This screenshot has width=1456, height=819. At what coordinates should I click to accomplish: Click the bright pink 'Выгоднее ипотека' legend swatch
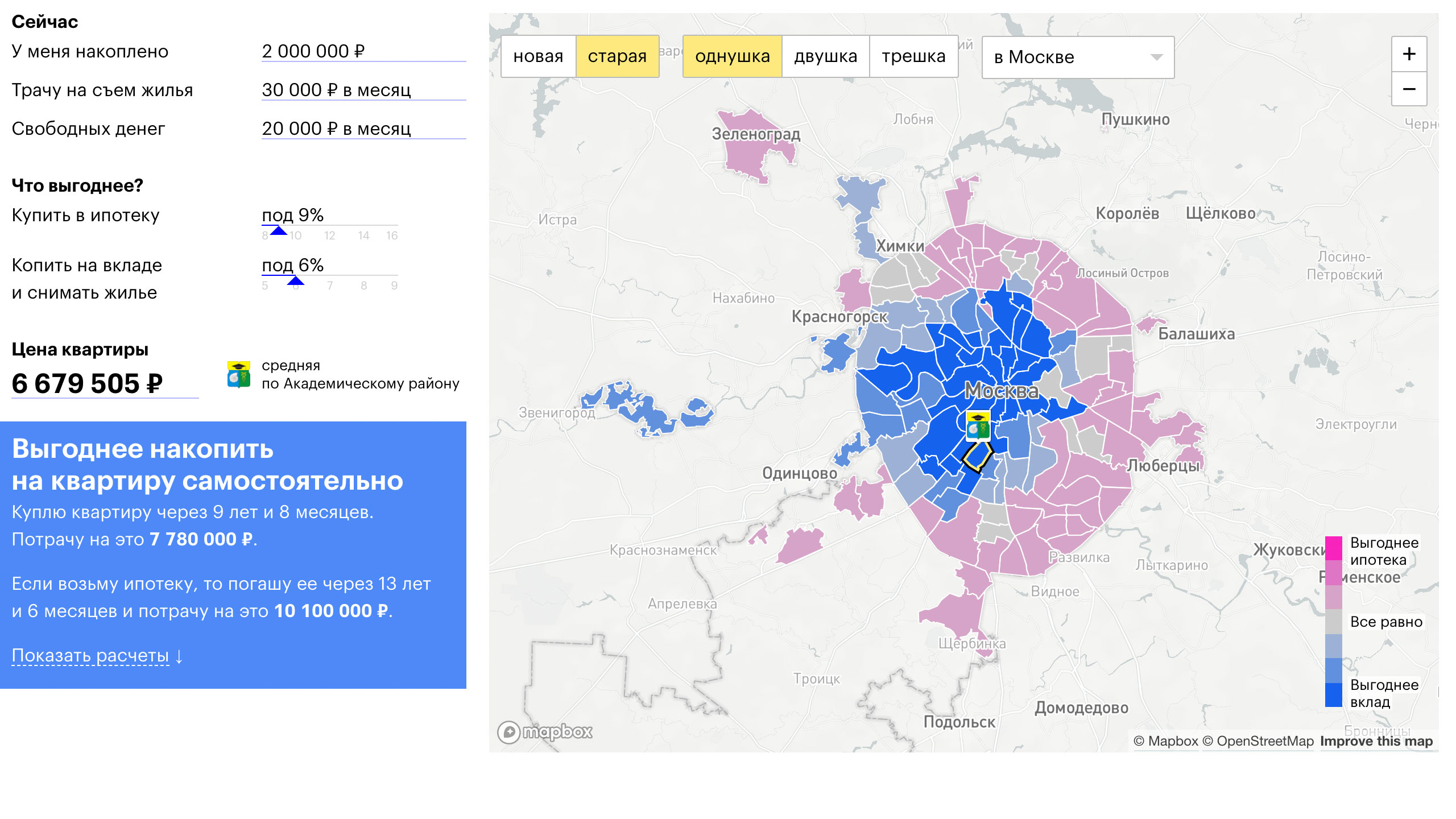(1334, 548)
